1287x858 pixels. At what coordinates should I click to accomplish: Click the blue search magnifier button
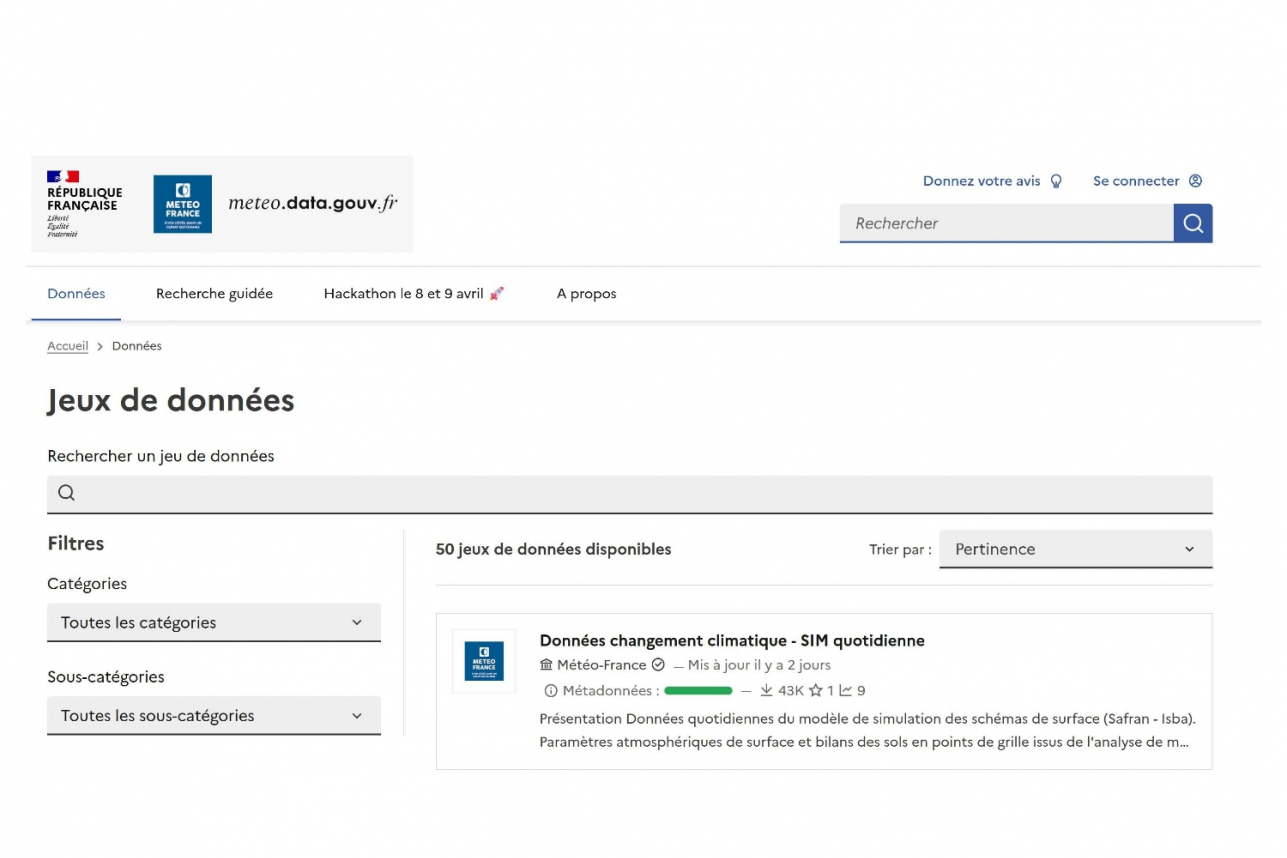point(1192,223)
